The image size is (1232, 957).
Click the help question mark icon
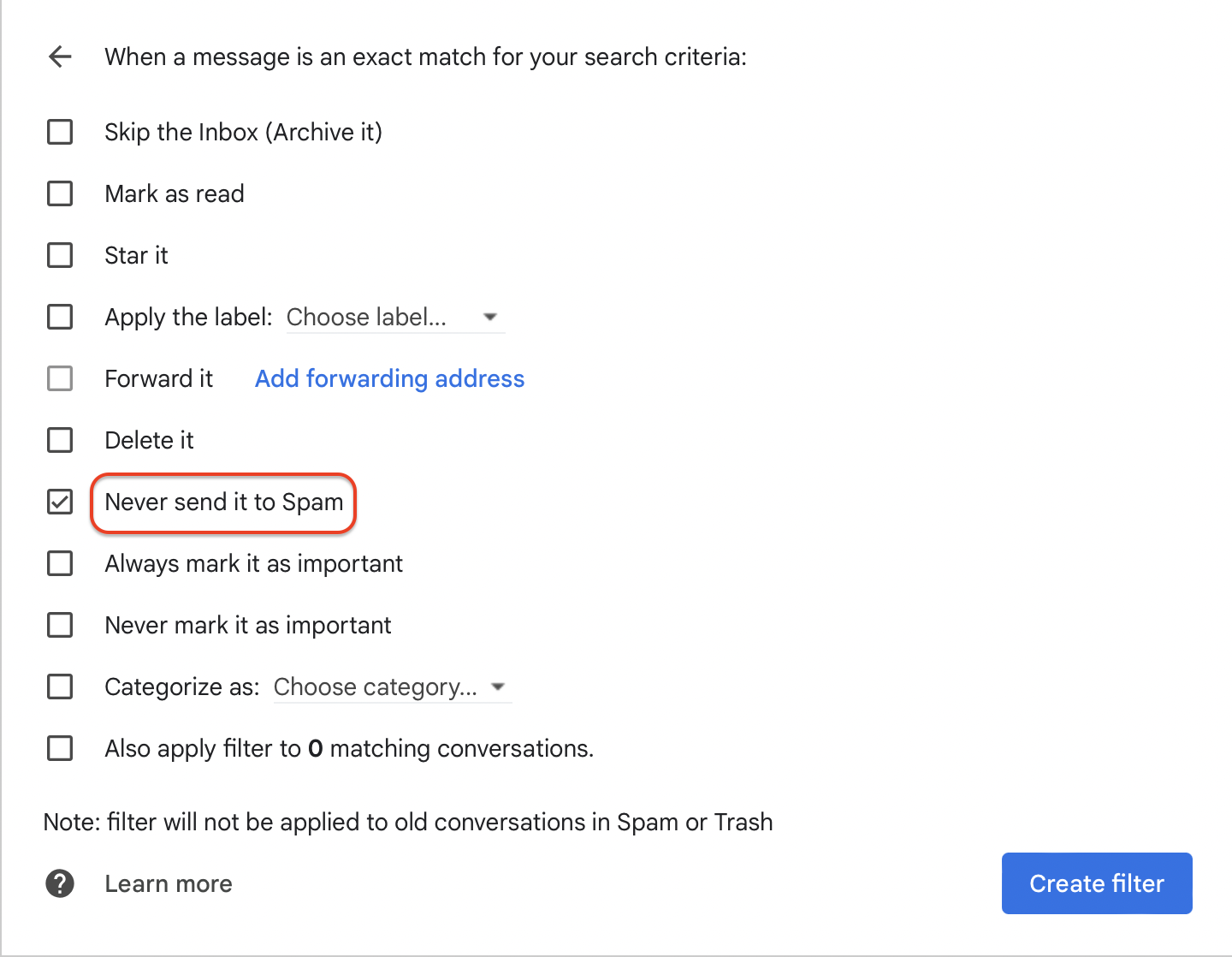[x=60, y=883]
